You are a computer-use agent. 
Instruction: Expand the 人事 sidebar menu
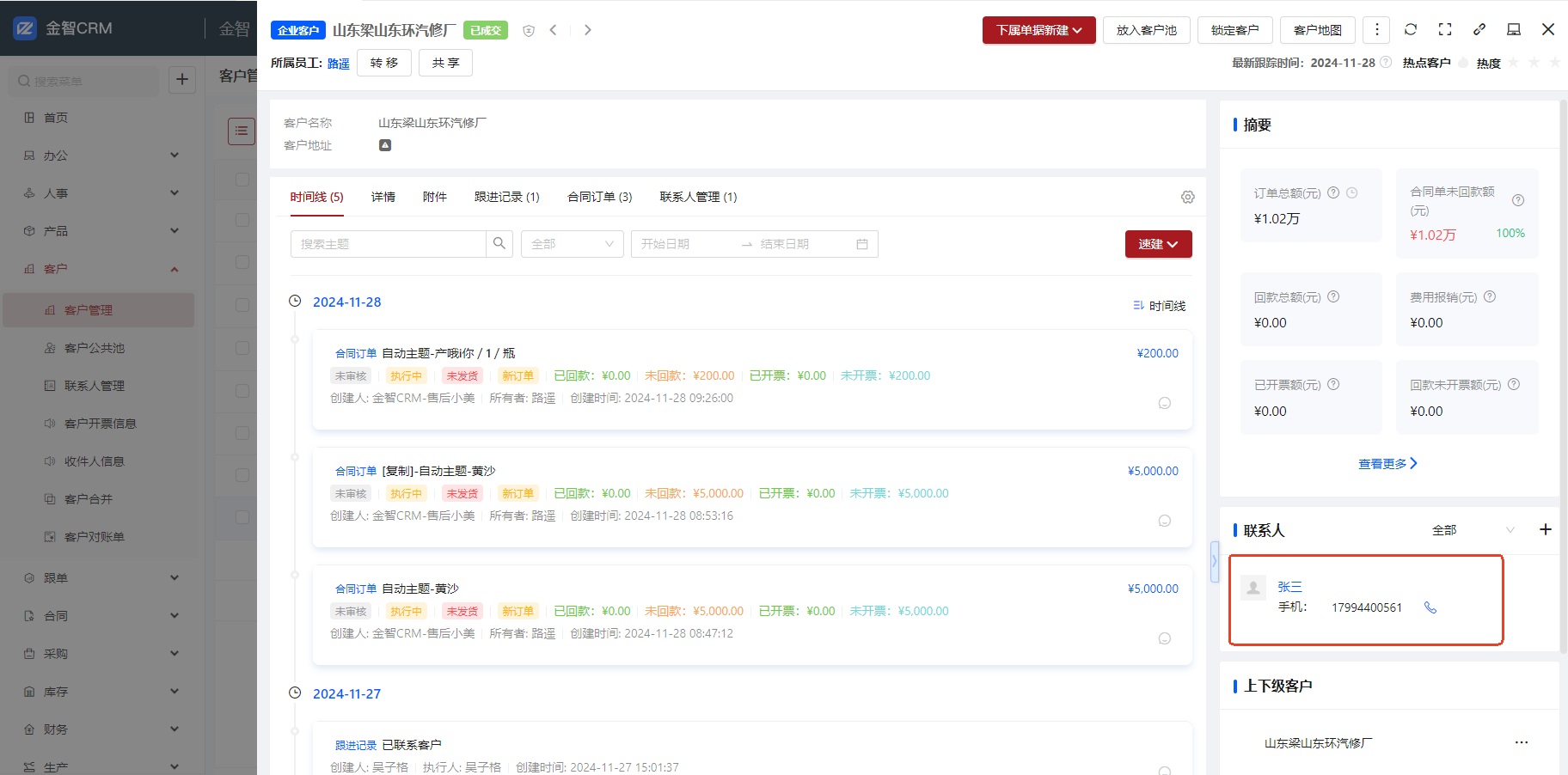(102, 193)
